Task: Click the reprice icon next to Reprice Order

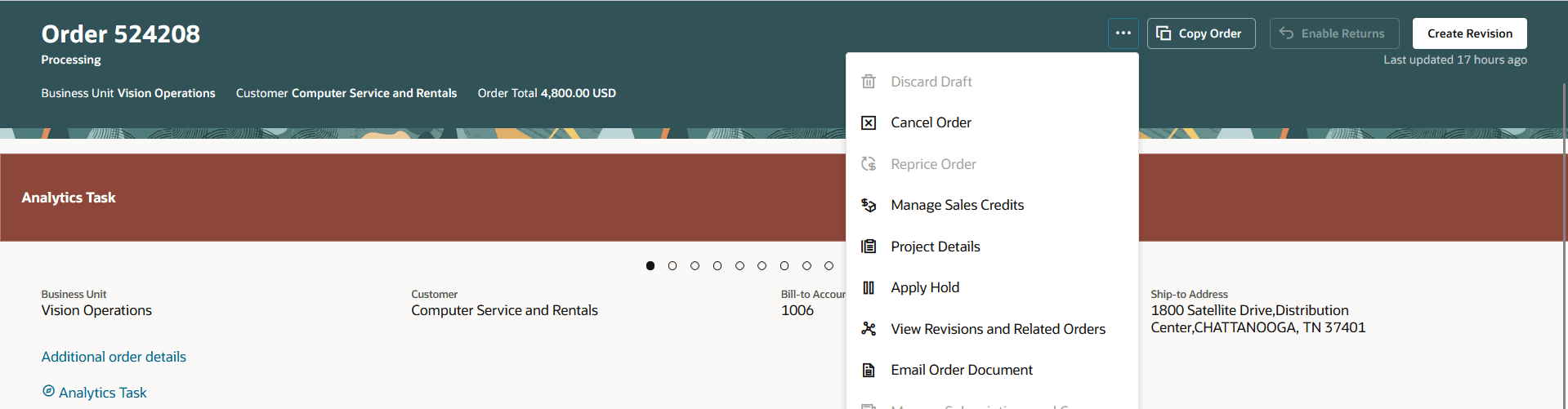Action: [x=869, y=164]
